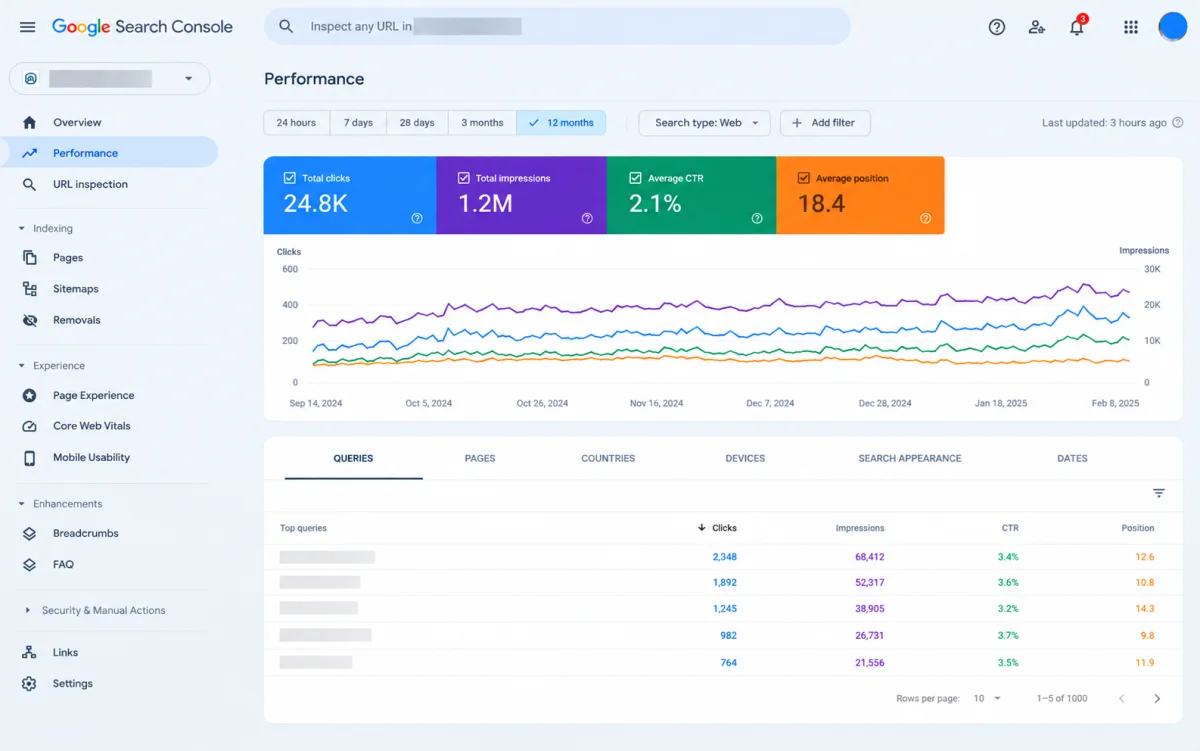Screen dimensions: 1200x751
Task: Uncheck the Average position checkbox
Action: click(803, 178)
